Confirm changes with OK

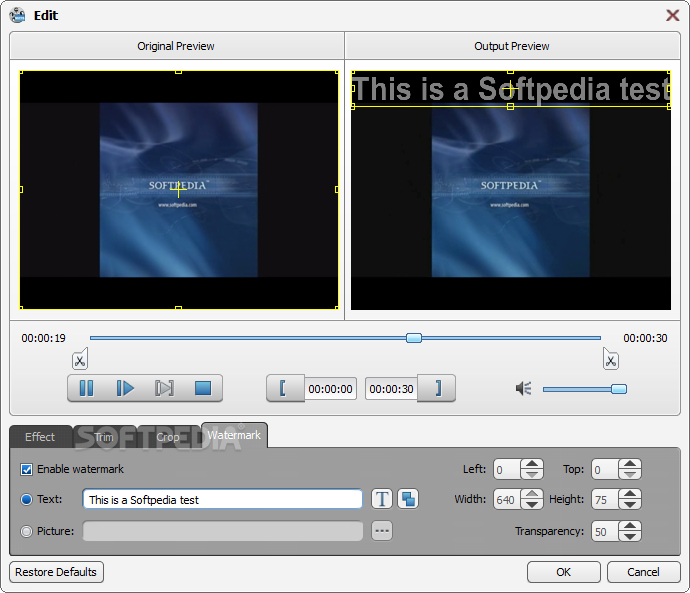coord(564,572)
